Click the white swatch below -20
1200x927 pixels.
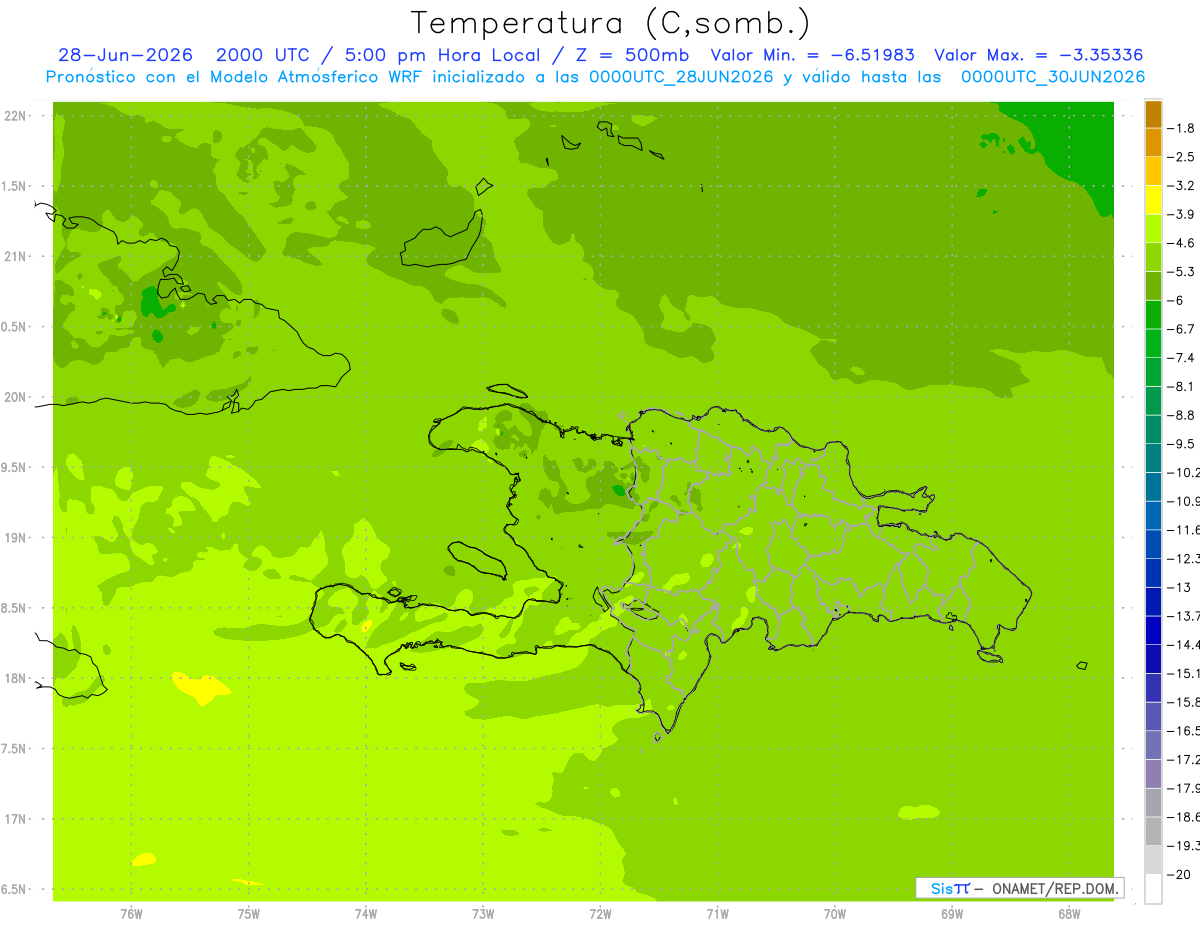point(1153,889)
